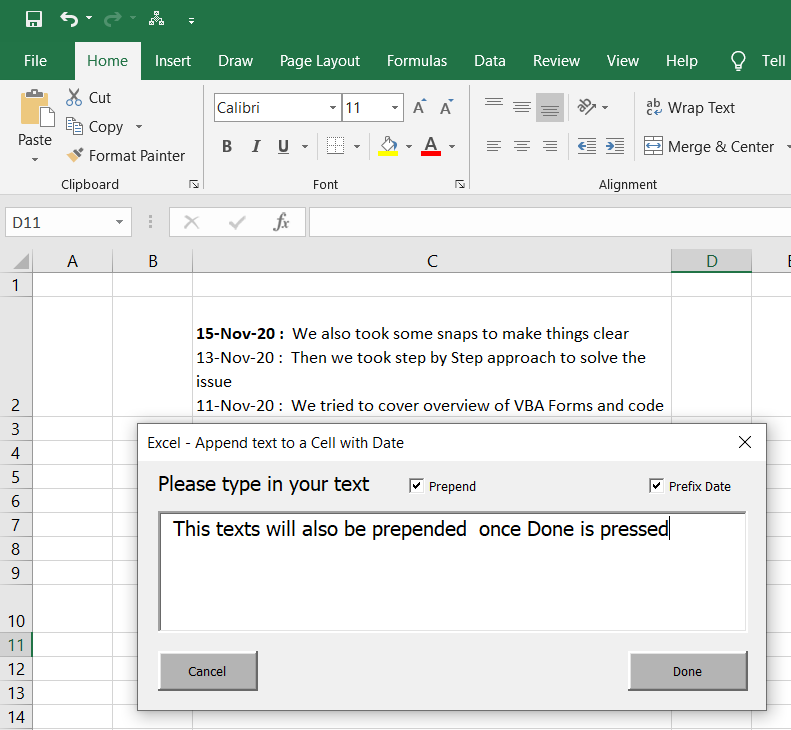Expand the underline style arrow
The image size is (791, 730).
tap(305, 147)
